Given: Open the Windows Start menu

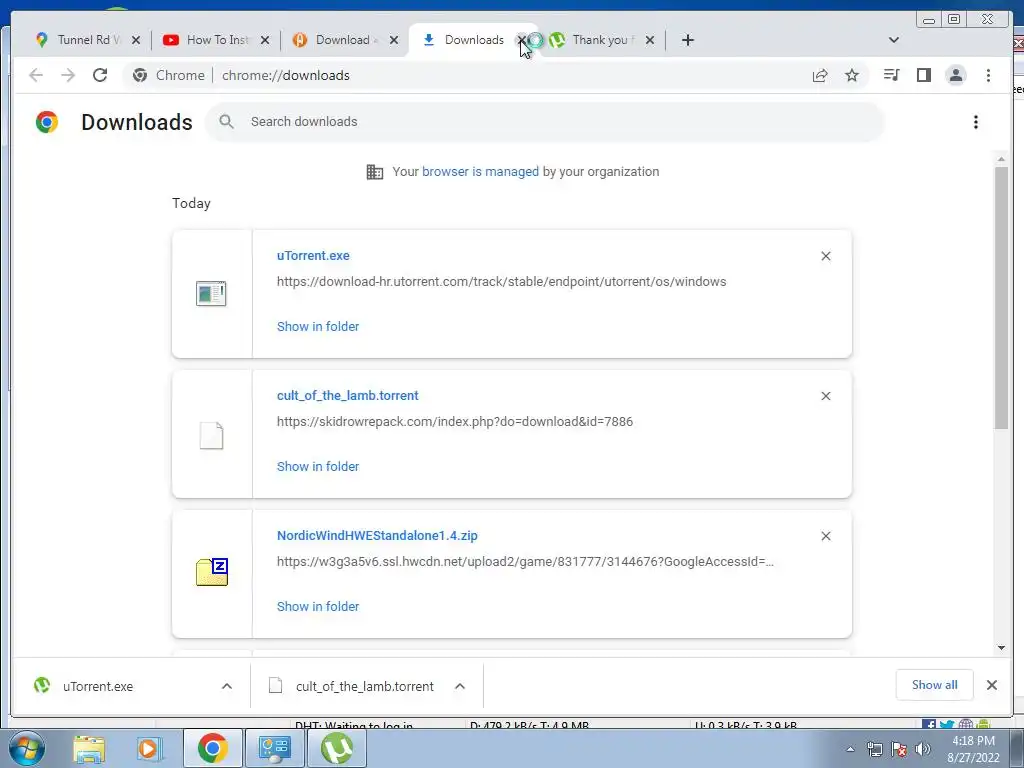Looking at the screenshot, I should coord(27,748).
